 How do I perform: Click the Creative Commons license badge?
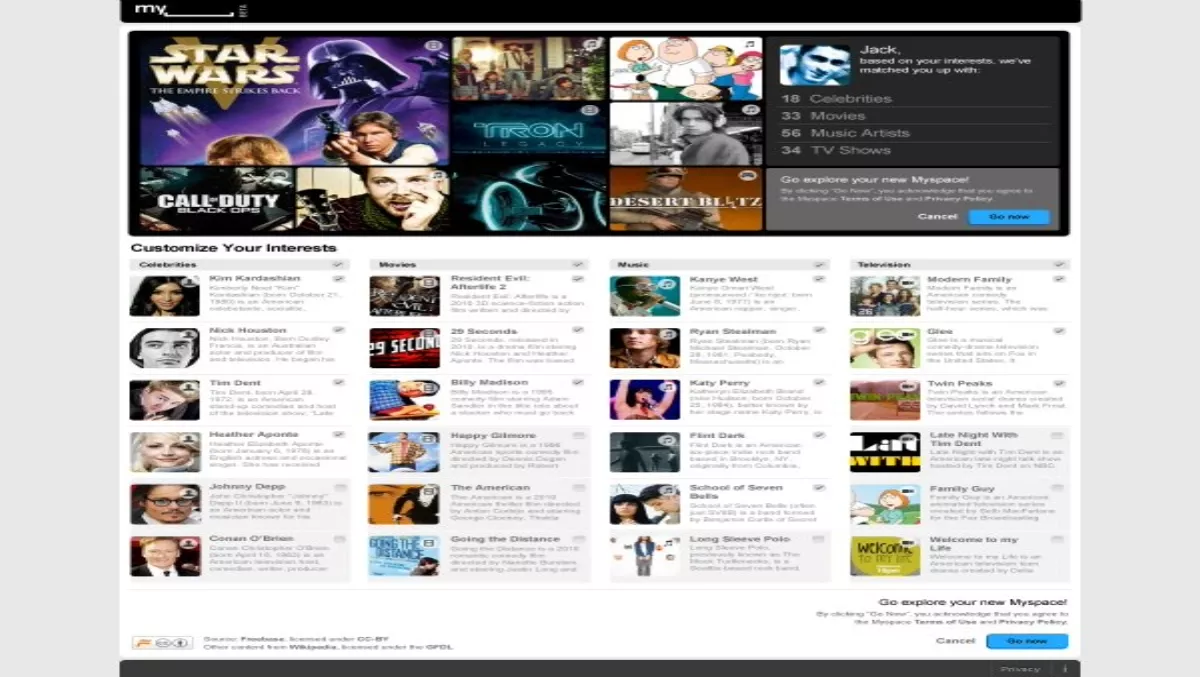(162, 642)
